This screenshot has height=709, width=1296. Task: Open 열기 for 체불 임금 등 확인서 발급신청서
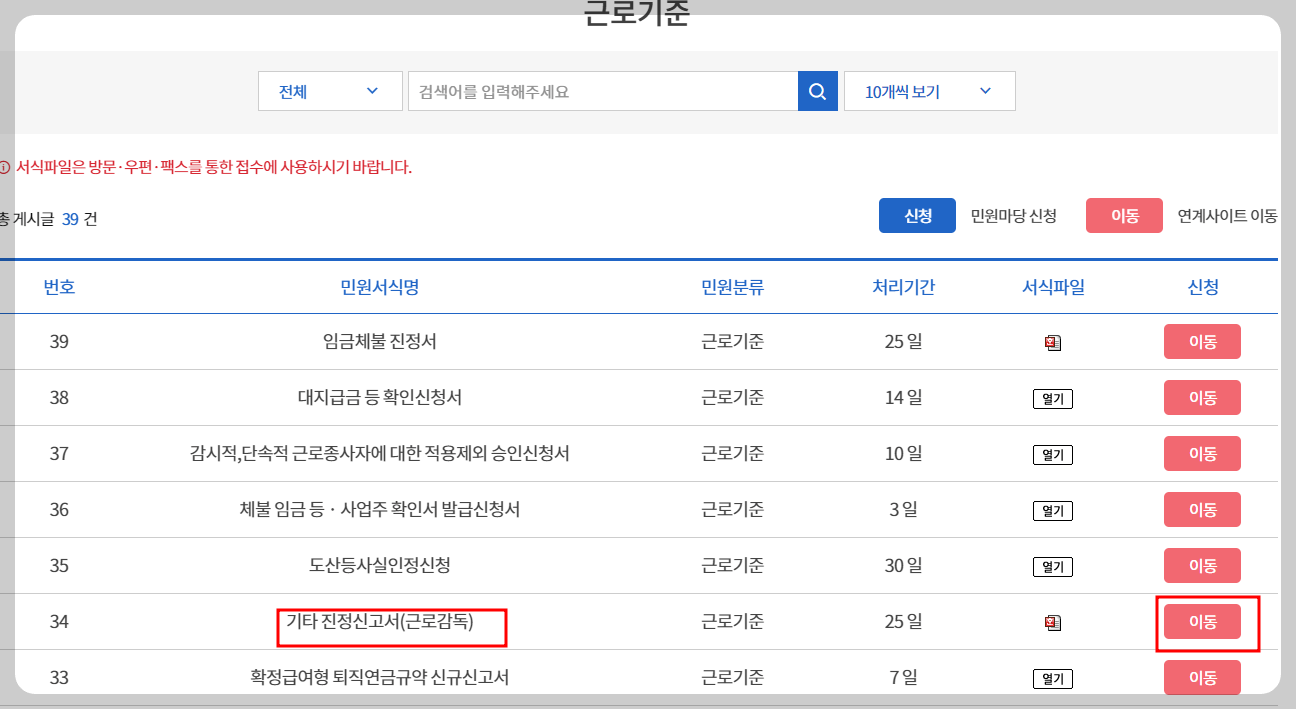pyautogui.click(x=1051, y=510)
